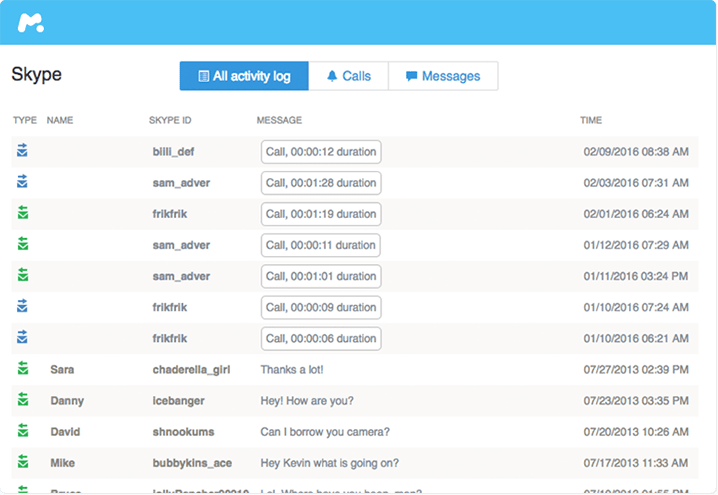Click the time 01/10/2016 06:21 AM
This screenshot has width=718, height=495.
point(636,339)
